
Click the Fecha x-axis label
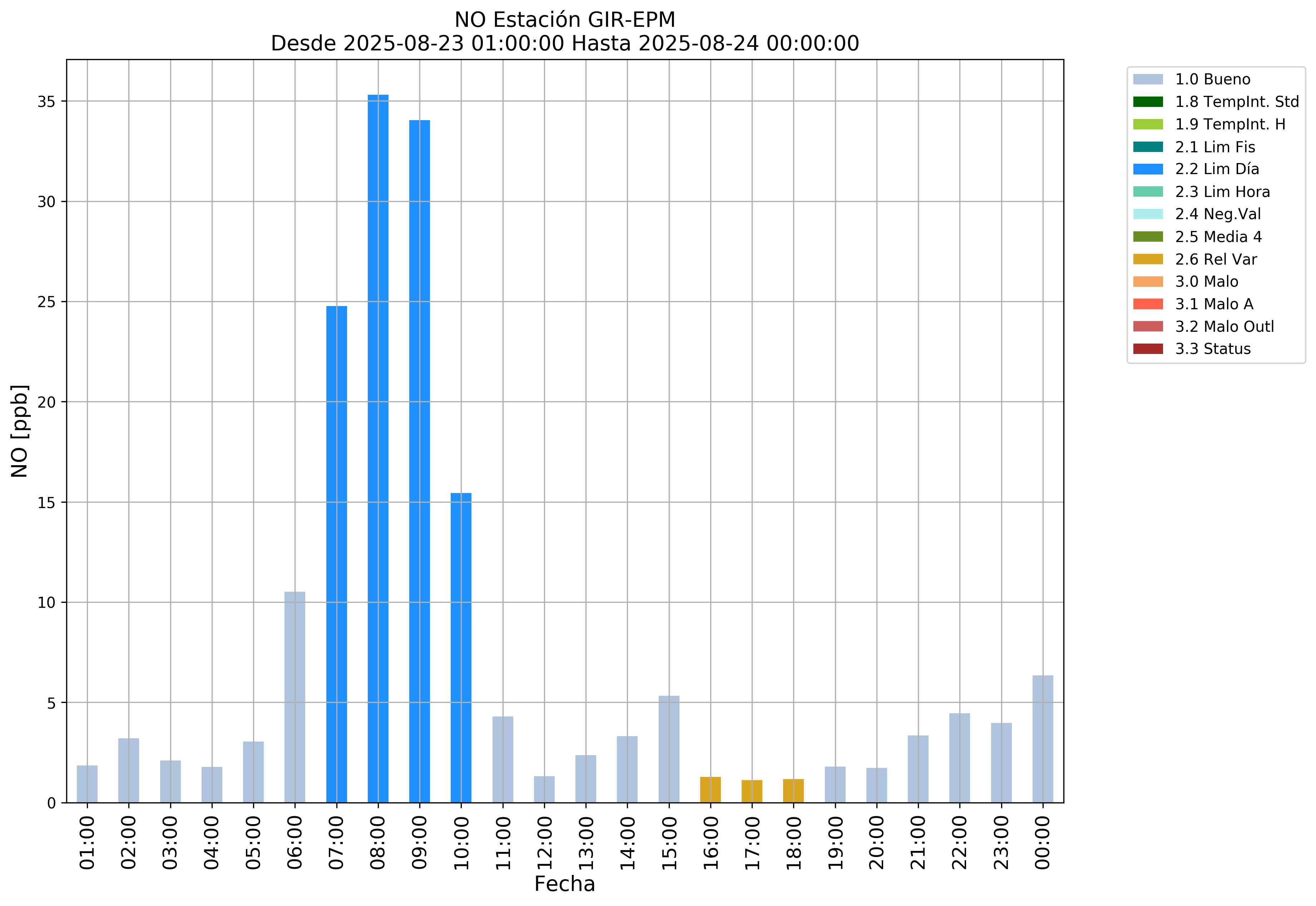pos(565,884)
